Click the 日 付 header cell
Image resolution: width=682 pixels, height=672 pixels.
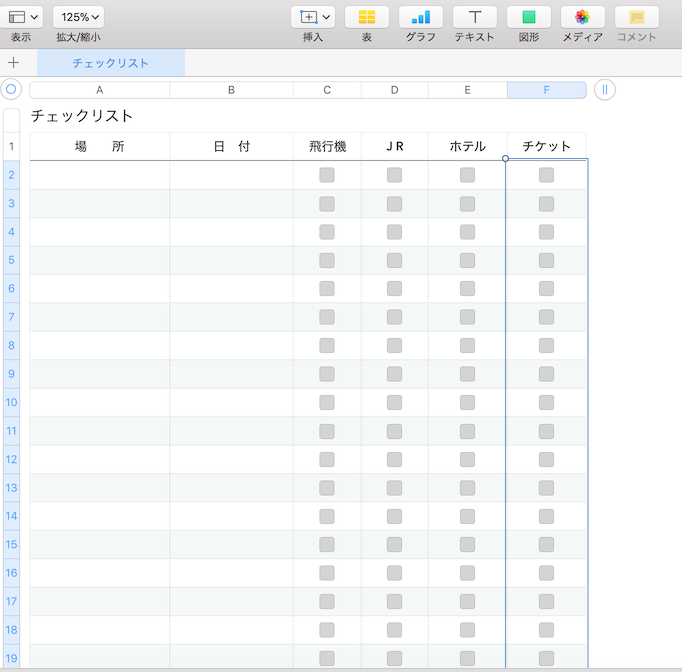(231, 147)
